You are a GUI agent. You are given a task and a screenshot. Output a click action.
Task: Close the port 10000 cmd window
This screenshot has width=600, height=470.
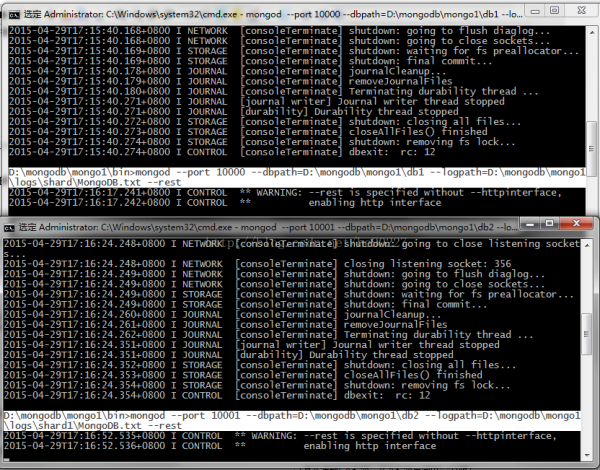(x=581, y=11)
